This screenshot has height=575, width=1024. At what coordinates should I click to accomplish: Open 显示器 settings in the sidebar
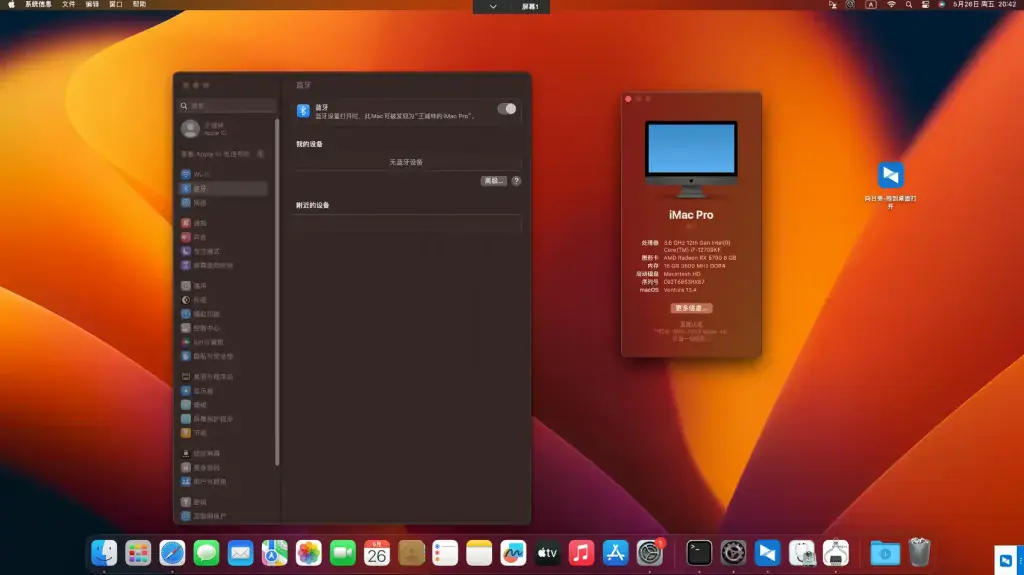coord(223,391)
